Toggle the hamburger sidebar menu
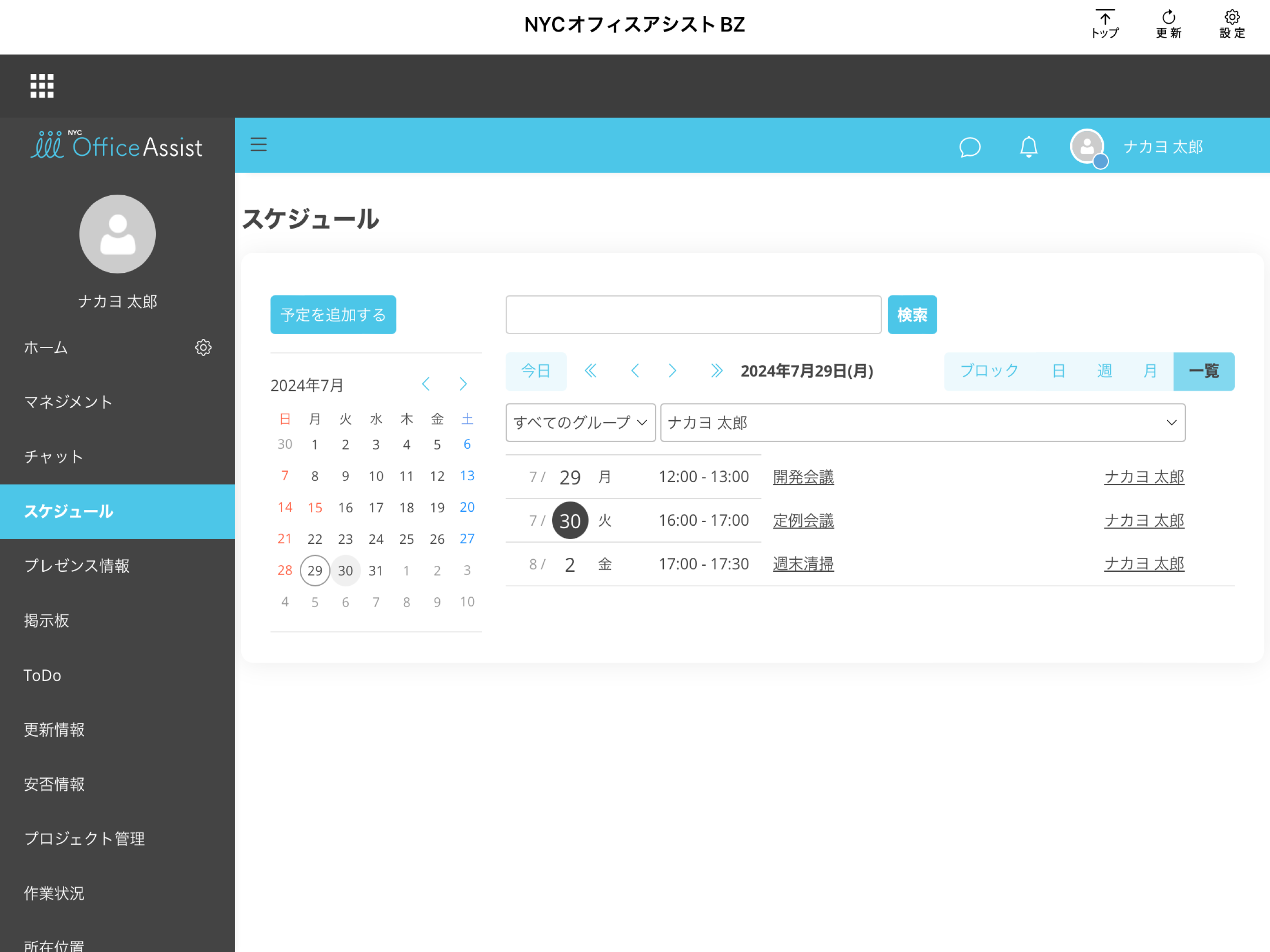 [x=258, y=144]
